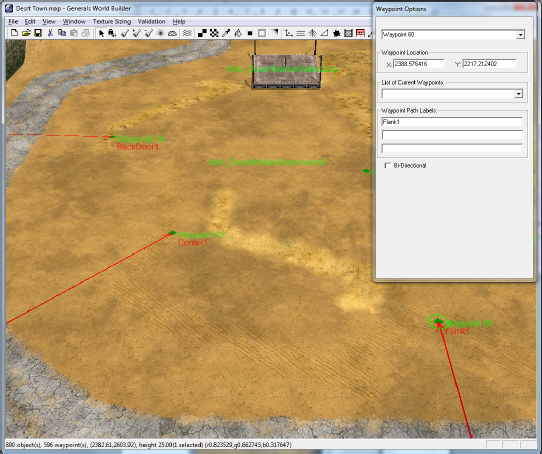Image resolution: width=542 pixels, height=454 pixels.
Task: Click the Flank1 path label field
Action: pos(452,122)
